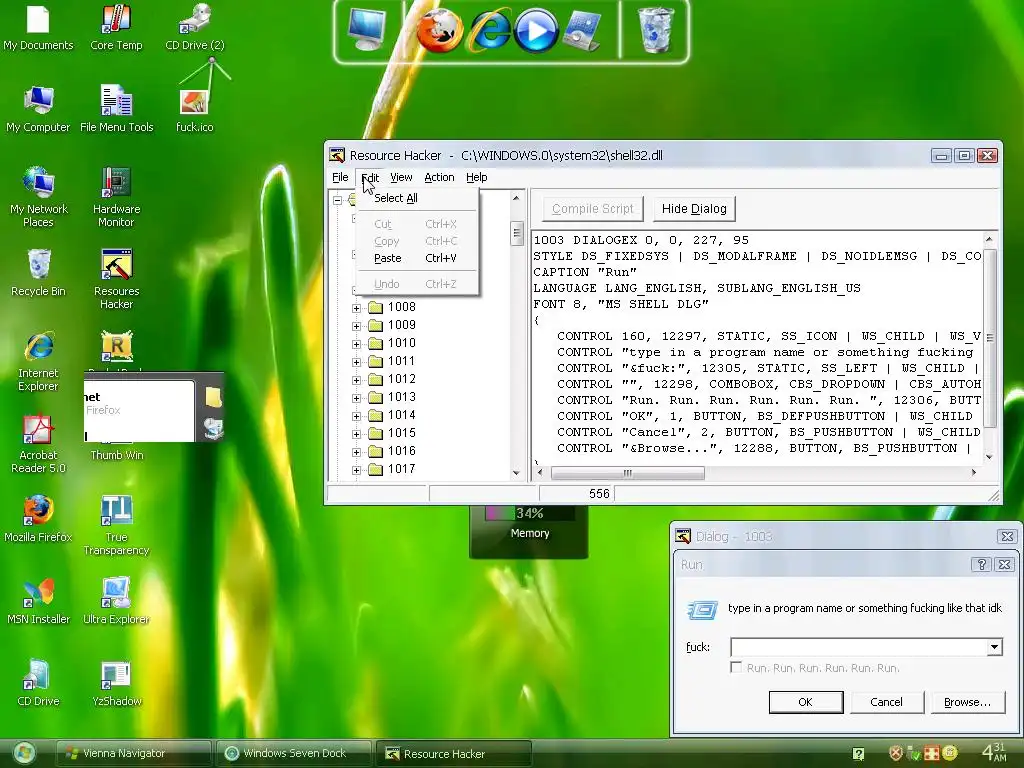Open the Recycle Bin desktop icon
1024x768 pixels.
[x=38, y=273]
